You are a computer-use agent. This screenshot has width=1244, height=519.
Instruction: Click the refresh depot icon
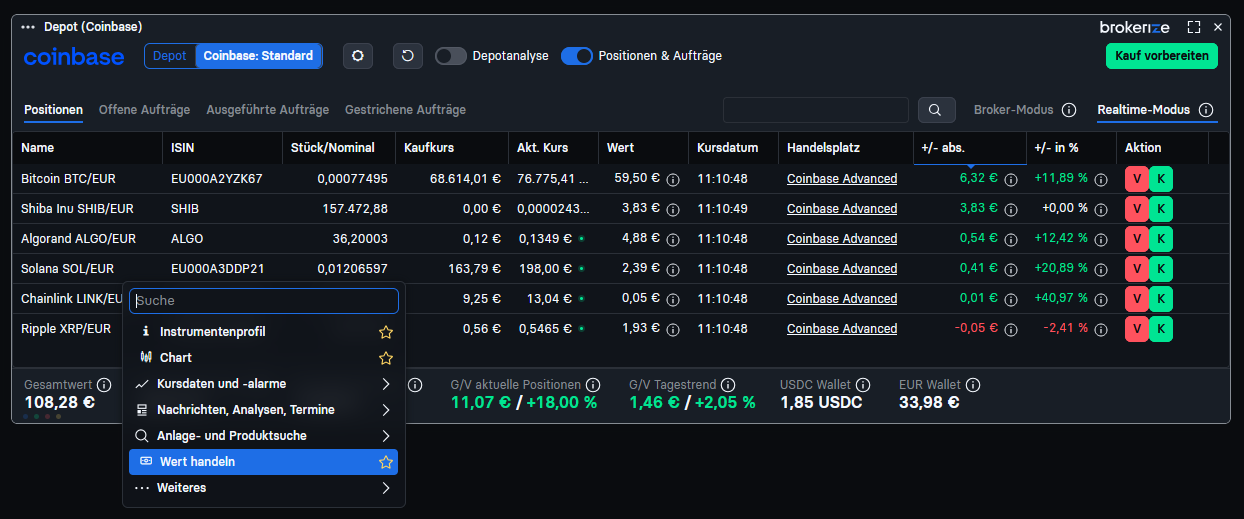tap(407, 56)
